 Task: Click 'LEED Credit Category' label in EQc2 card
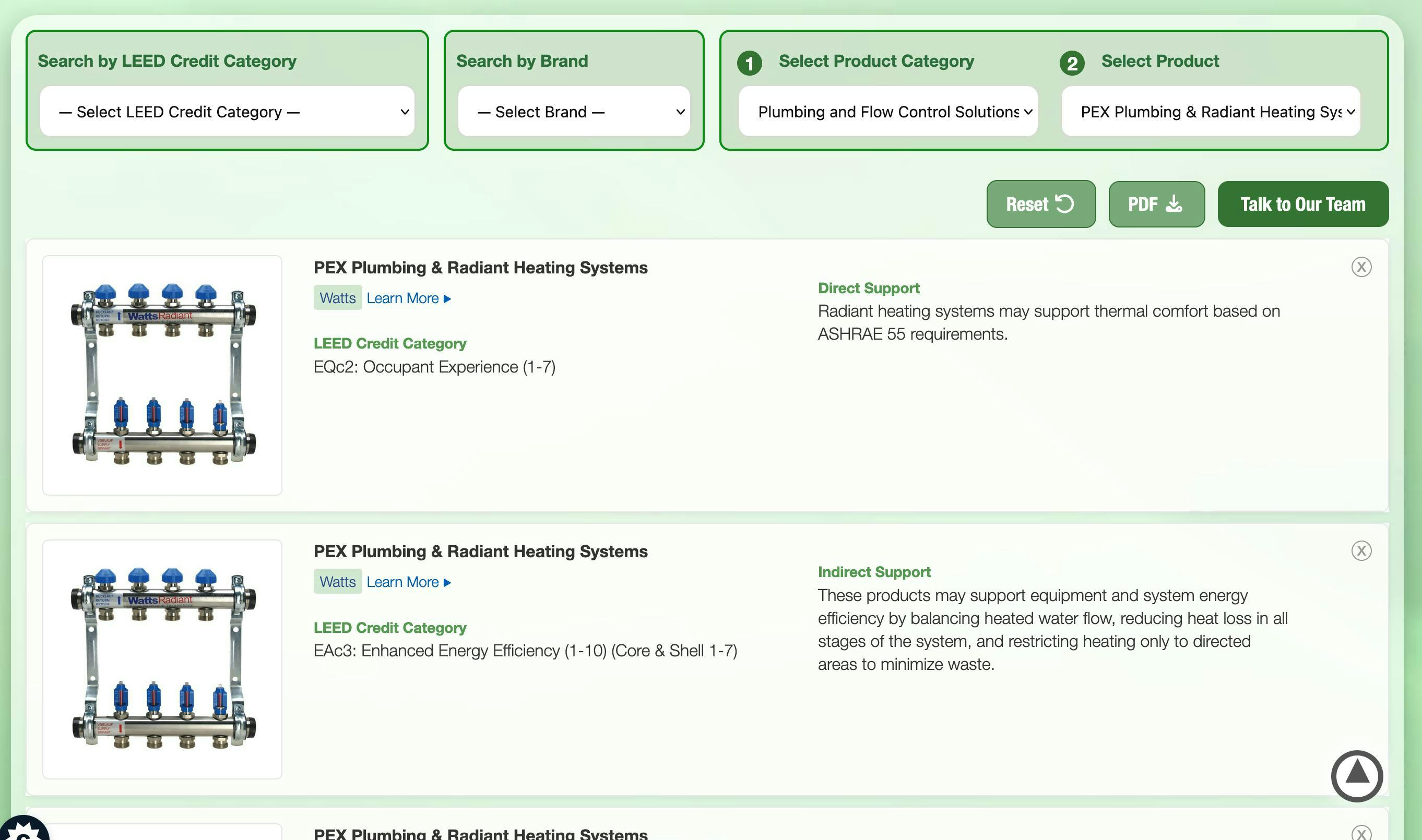coord(390,344)
